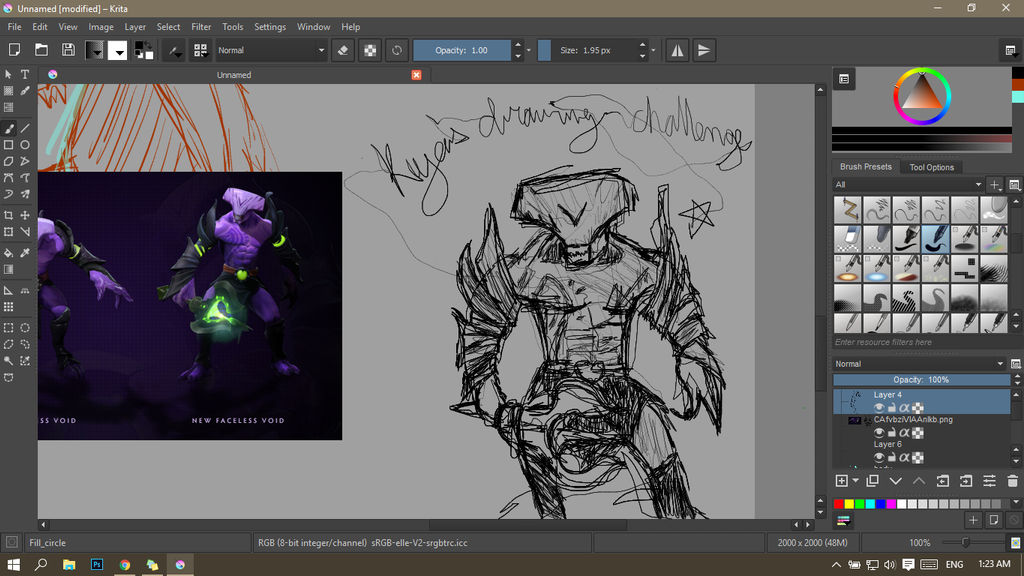Move layer down with down chevron

(895, 481)
